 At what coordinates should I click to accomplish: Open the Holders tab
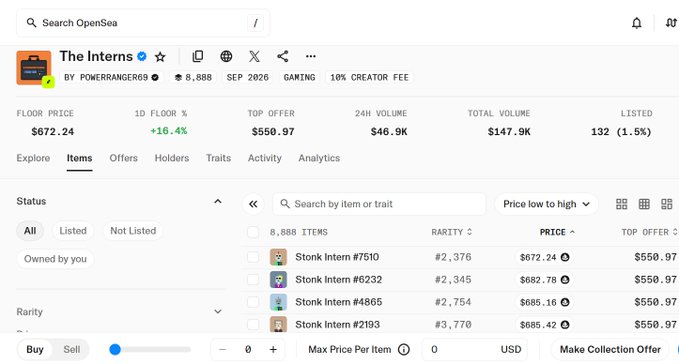171,158
